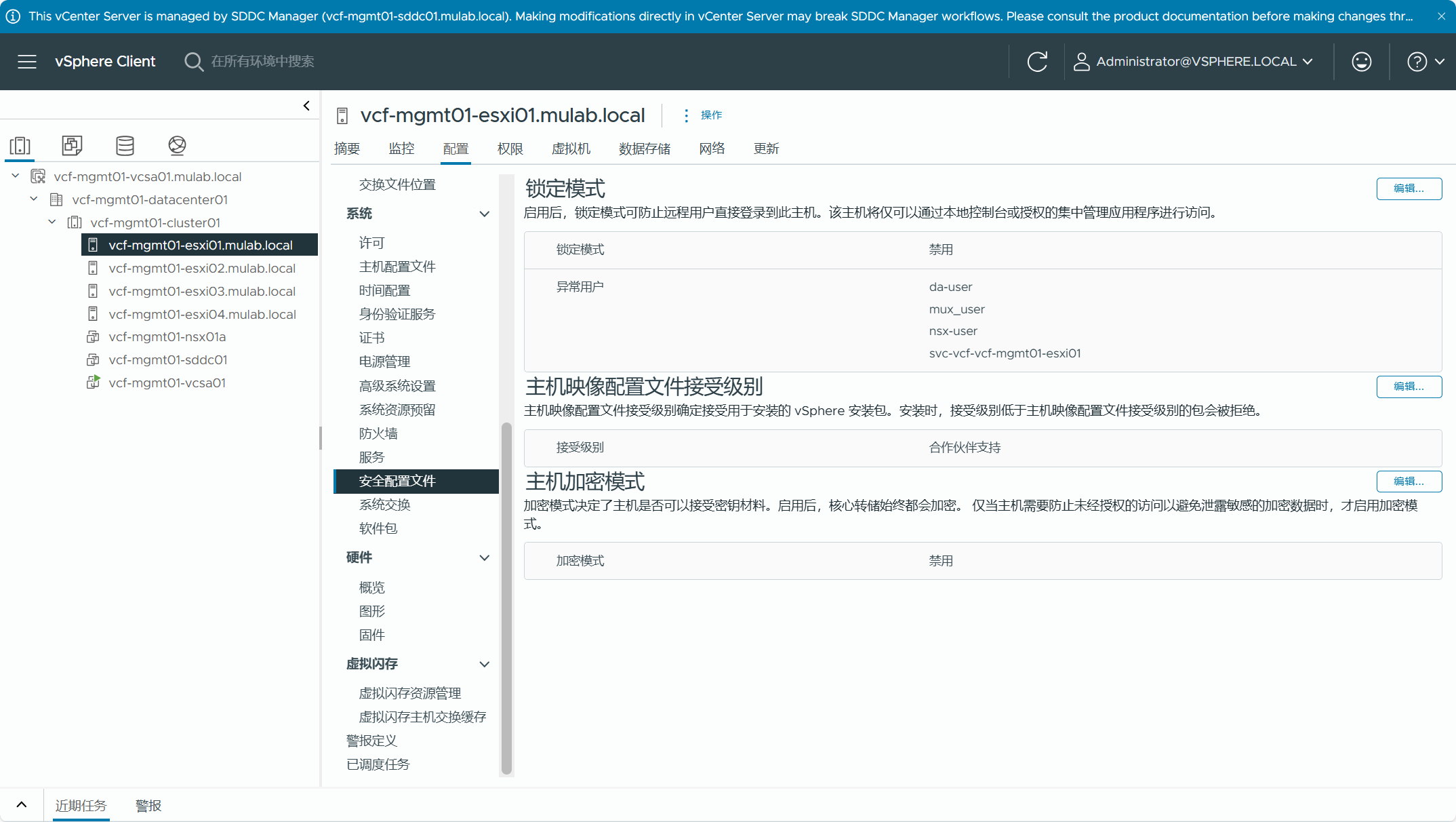This screenshot has width=1456, height=822.
Task: Open the 虚拟机 tab
Action: coord(571,149)
